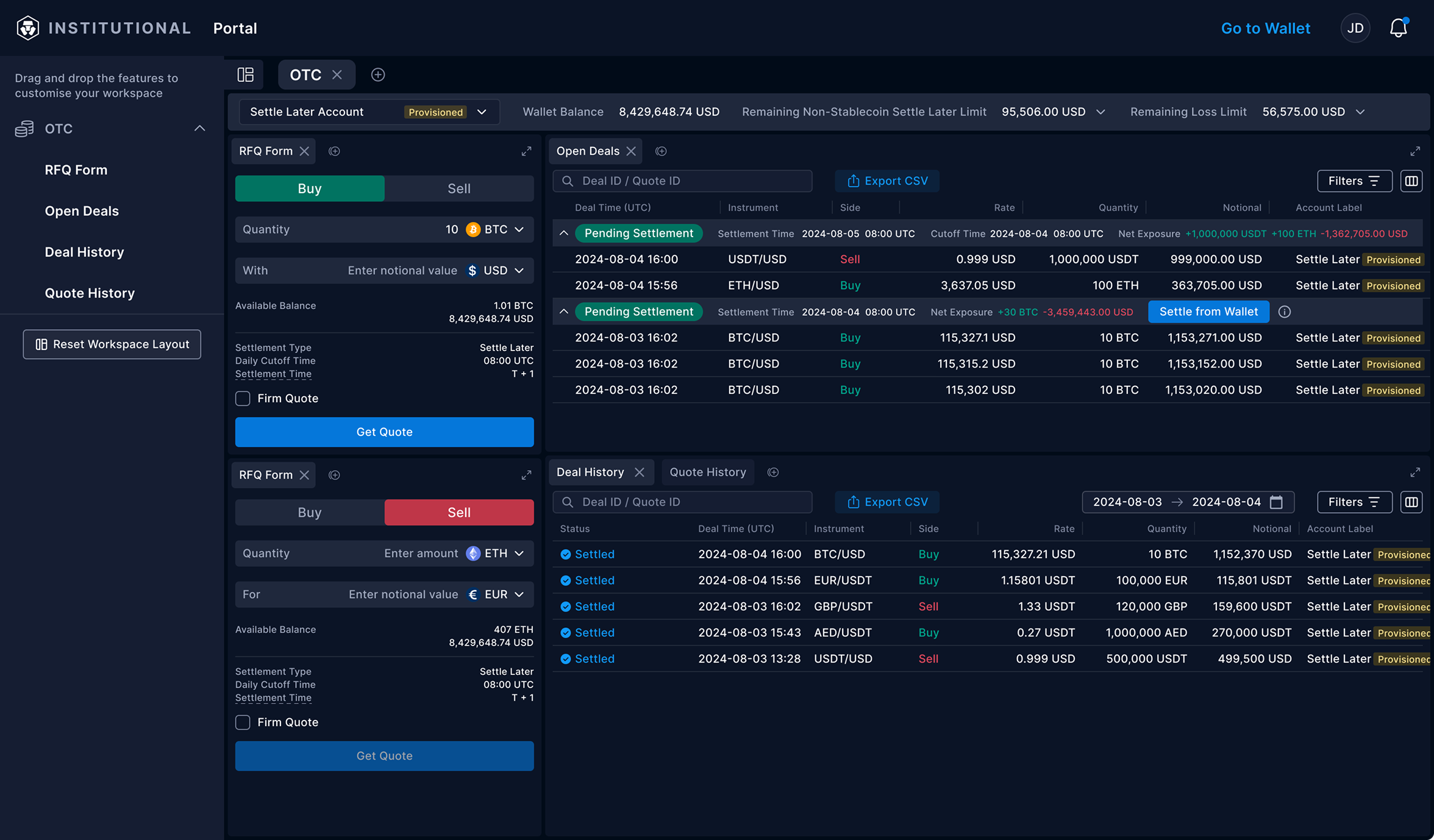Viewport: 1434px width, 840px height.
Task: Open the Settle Later Account dropdown
Action: pyautogui.click(x=481, y=112)
